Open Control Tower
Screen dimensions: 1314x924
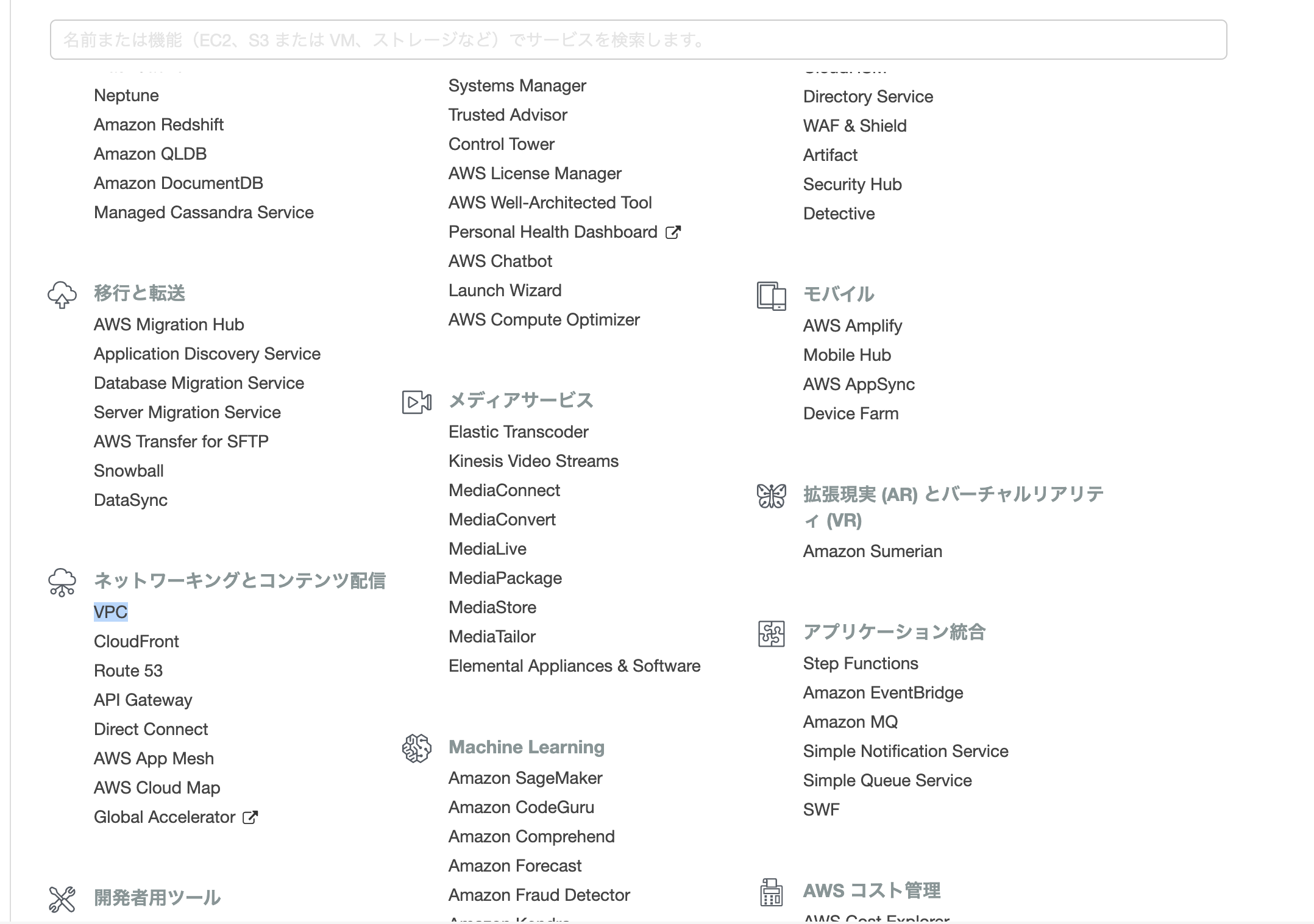click(x=502, y=144)
